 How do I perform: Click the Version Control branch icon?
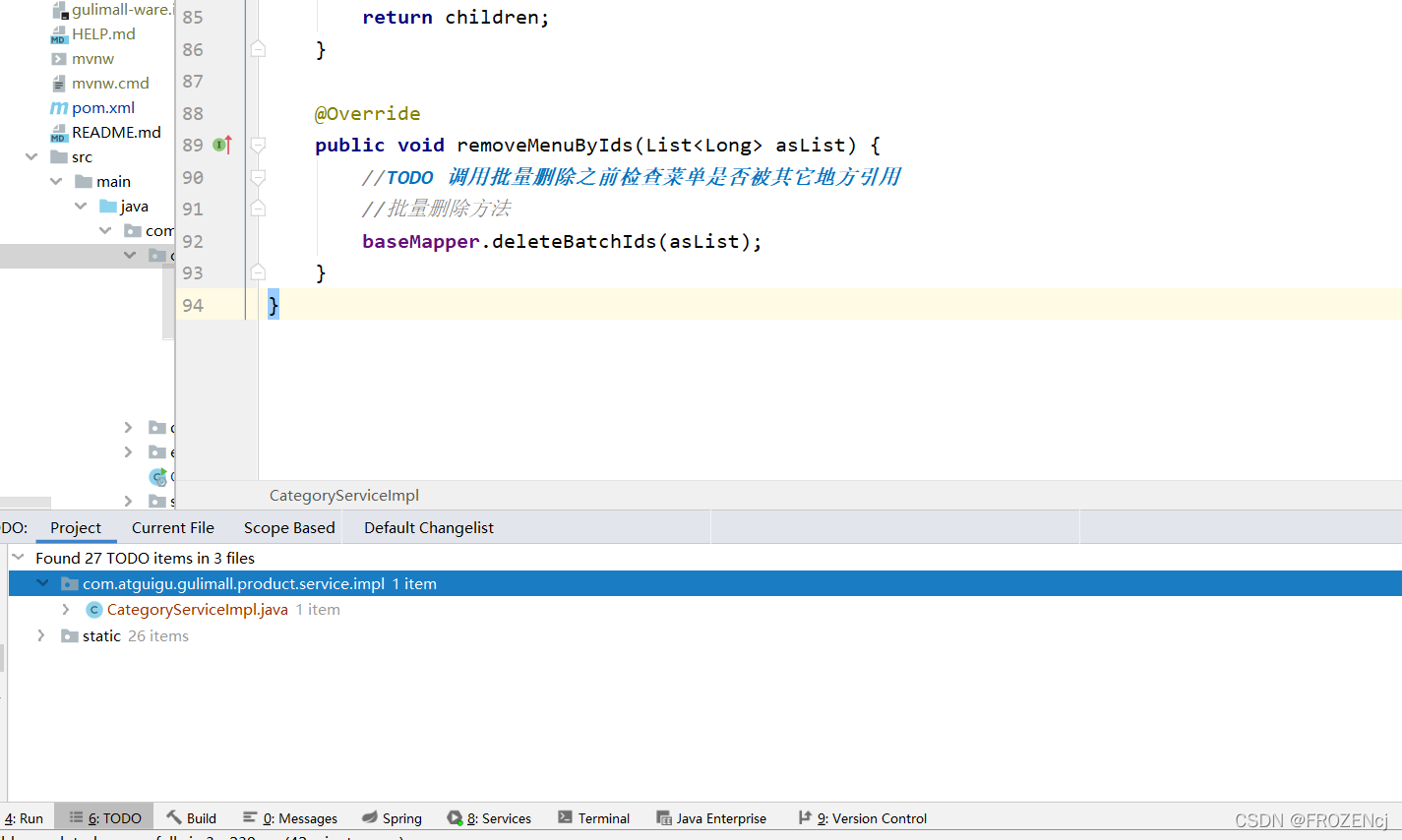pos(805,817)
